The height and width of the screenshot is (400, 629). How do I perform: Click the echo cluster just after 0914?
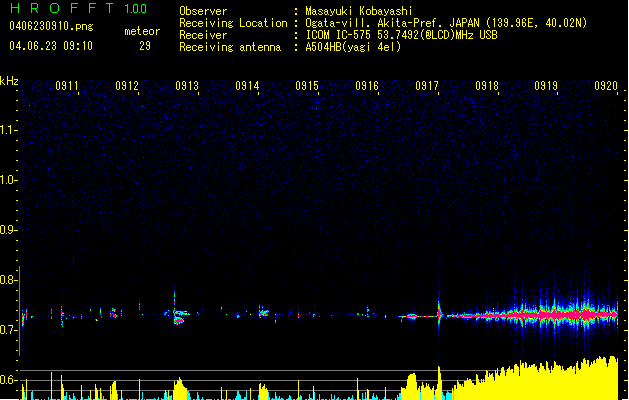(x=264, y=312)
